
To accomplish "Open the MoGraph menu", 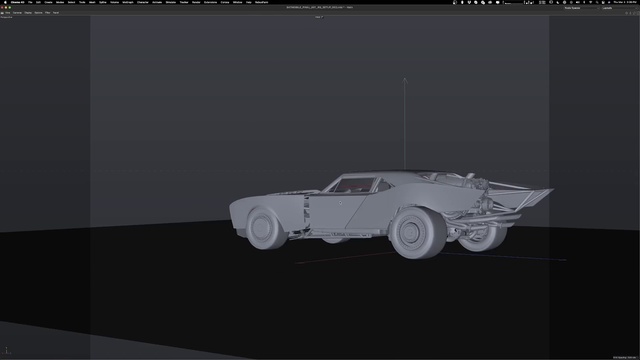I will pyautogui.click(x=128, y=2).
